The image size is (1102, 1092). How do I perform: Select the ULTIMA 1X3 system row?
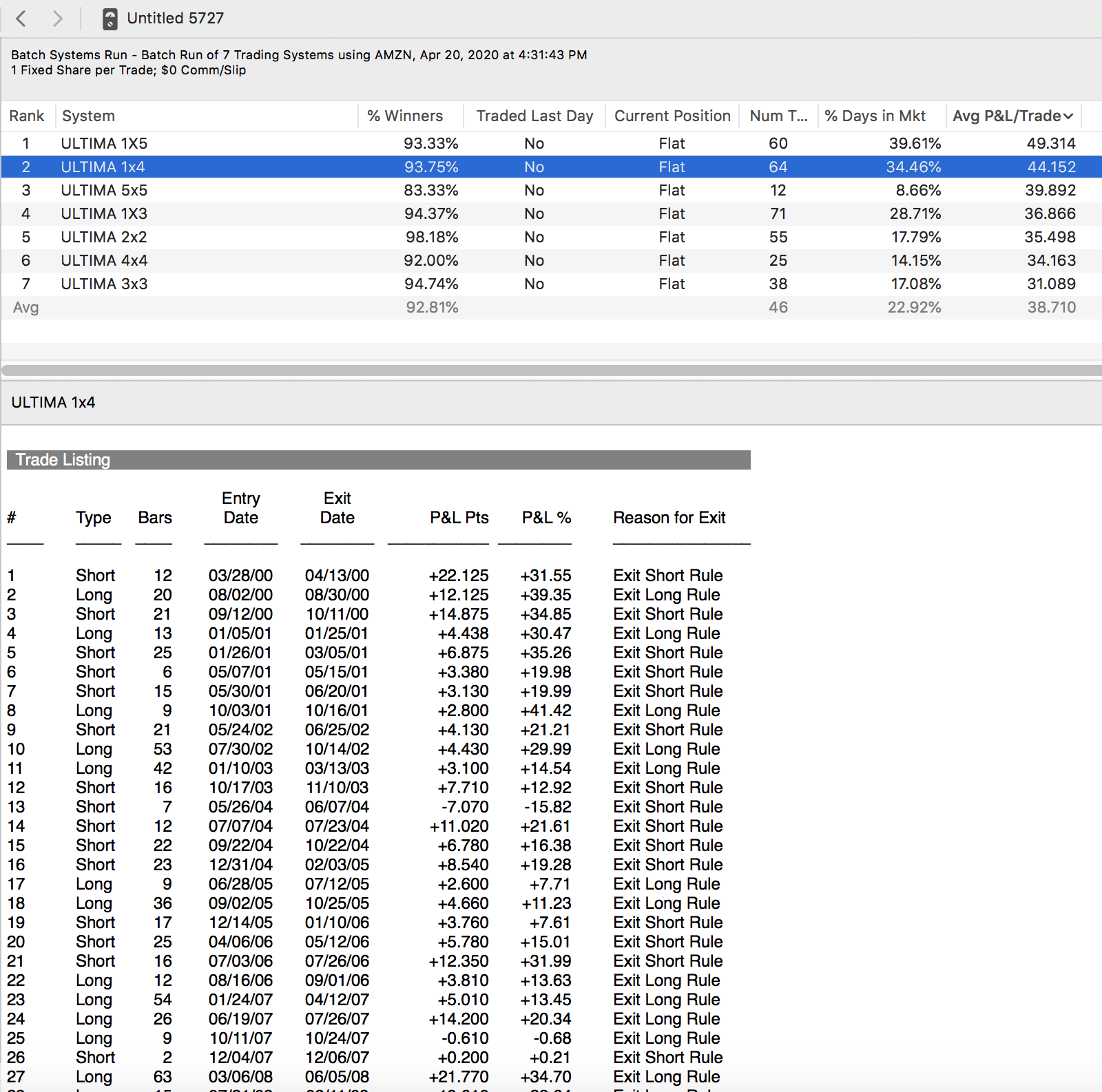(104, 213)
